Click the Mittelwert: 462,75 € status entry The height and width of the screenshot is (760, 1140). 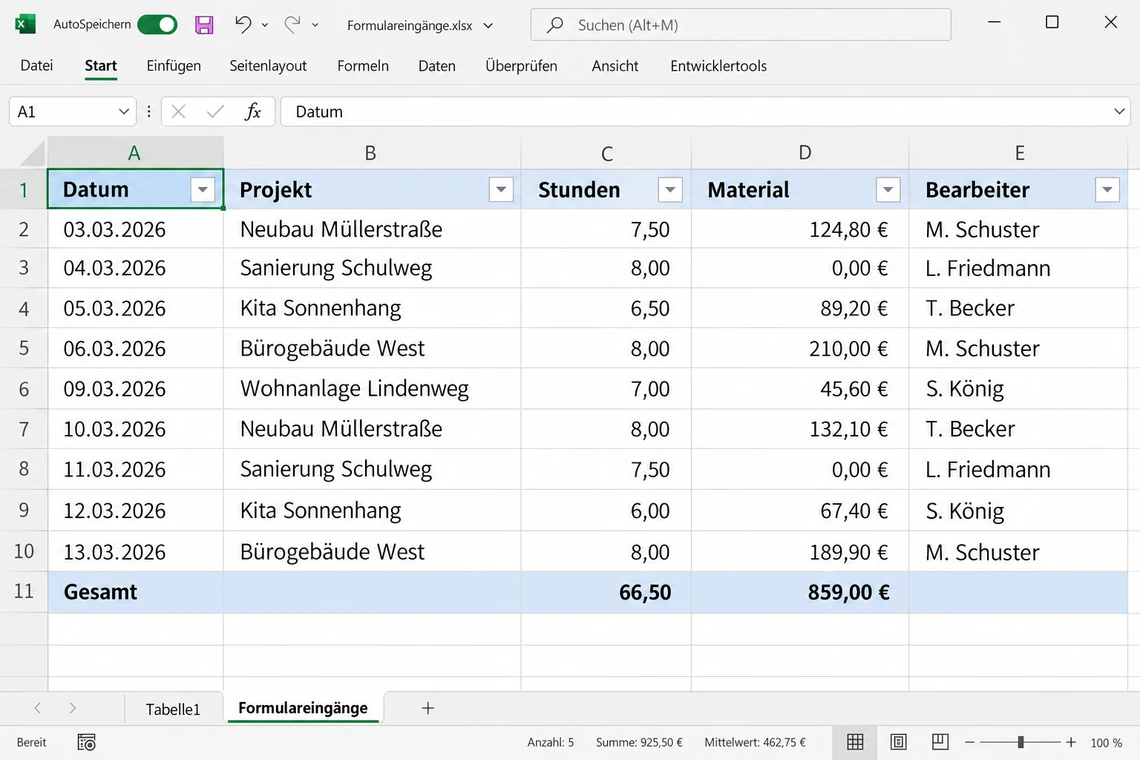point(755,743)
